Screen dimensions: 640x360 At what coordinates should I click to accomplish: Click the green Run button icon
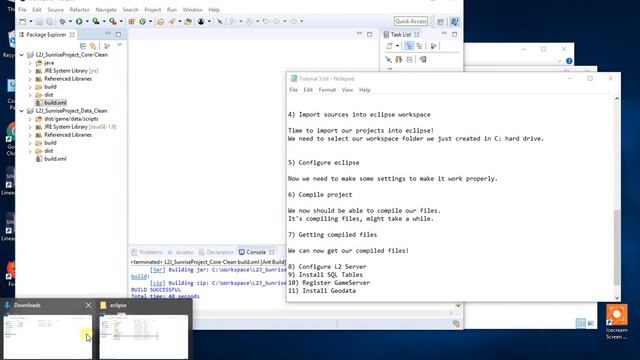point(79,21)
